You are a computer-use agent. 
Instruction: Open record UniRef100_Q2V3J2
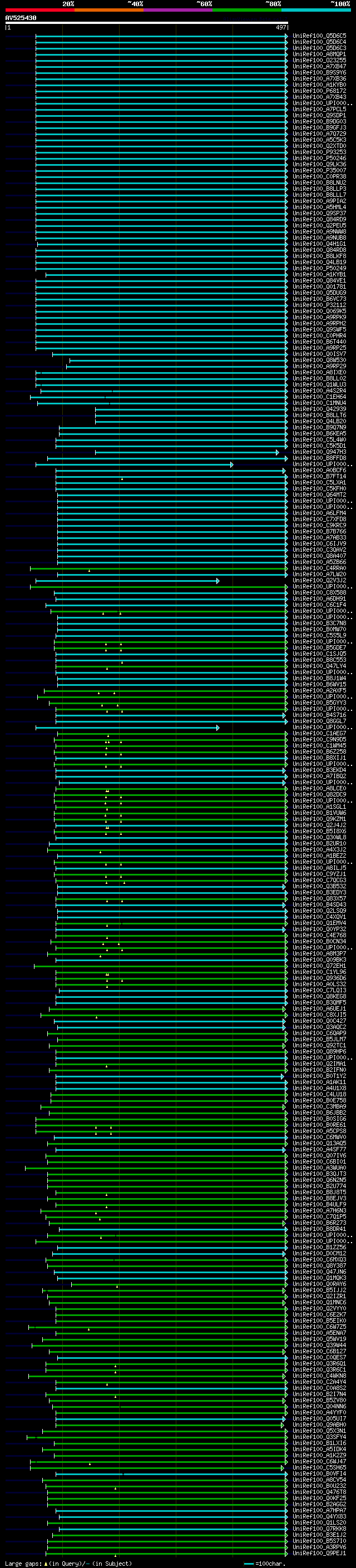tap(319, 581)
